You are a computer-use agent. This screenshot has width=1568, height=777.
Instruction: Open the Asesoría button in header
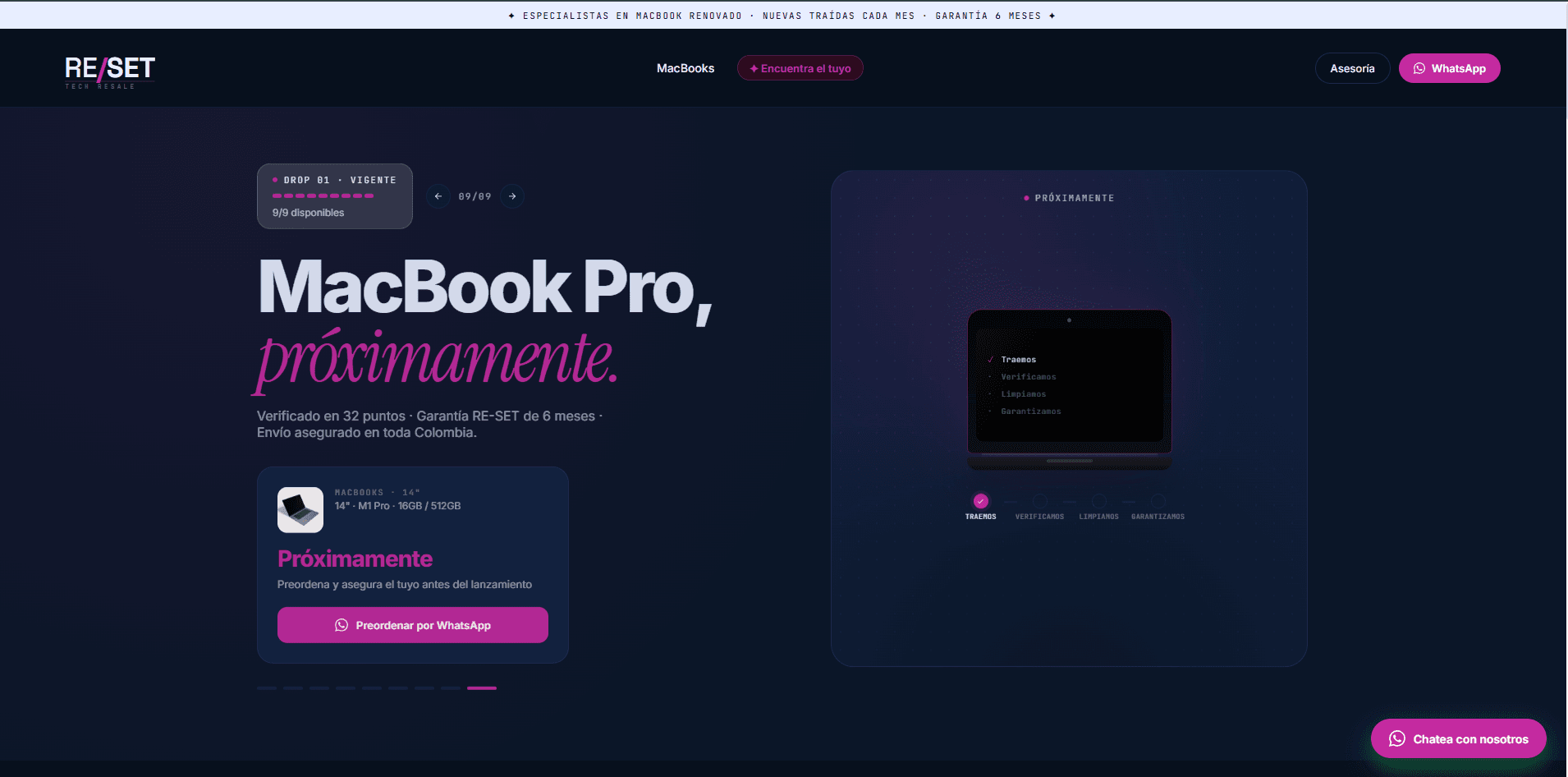pyautogui.click(x=1352, y=68)
